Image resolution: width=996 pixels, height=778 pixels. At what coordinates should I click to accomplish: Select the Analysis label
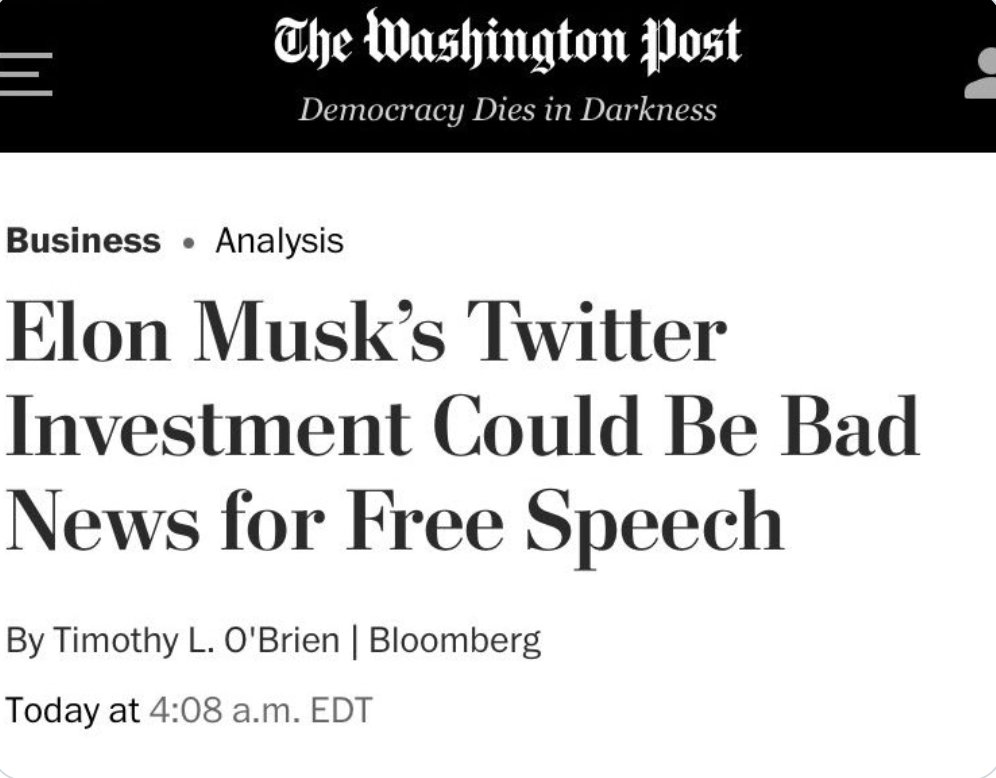tap(279, 242)
